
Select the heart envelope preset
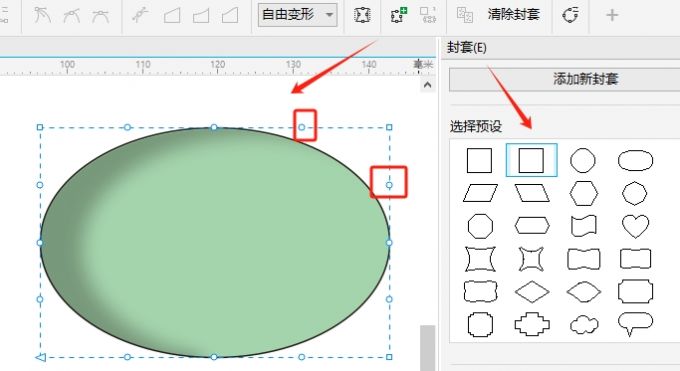[x=635, y=226]
